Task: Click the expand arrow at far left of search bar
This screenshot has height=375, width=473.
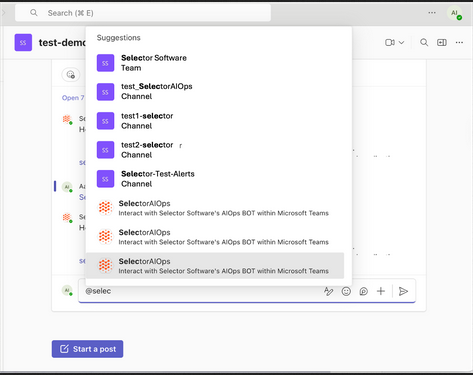Action: click(x=3, y=13)
